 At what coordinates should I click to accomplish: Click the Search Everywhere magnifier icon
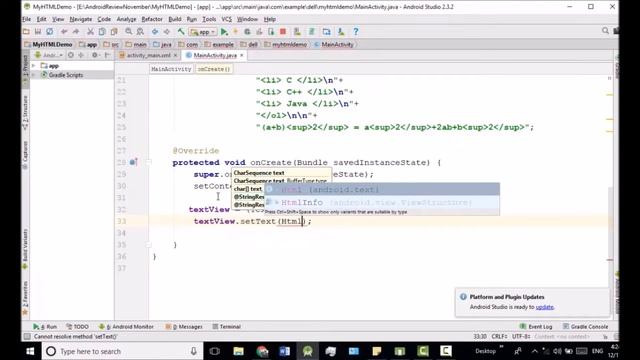[x=605, y=31]
